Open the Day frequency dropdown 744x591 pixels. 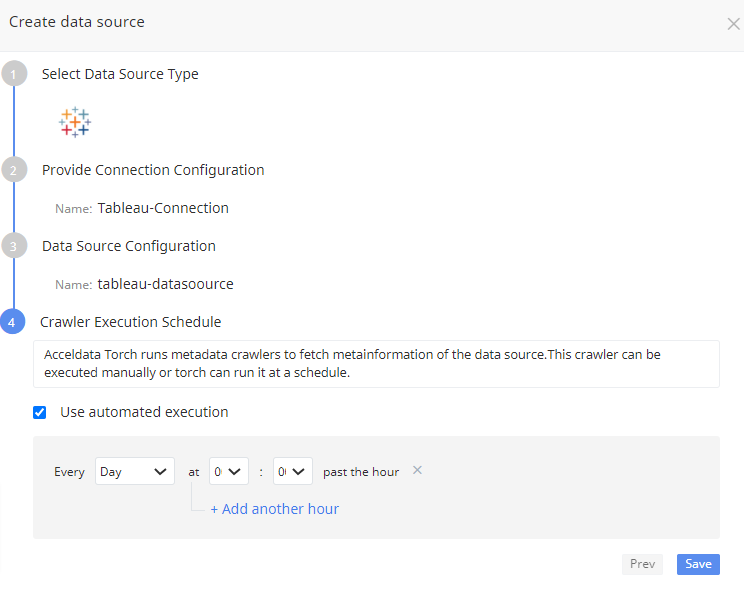pyautogui.click(x=135, y=472)
